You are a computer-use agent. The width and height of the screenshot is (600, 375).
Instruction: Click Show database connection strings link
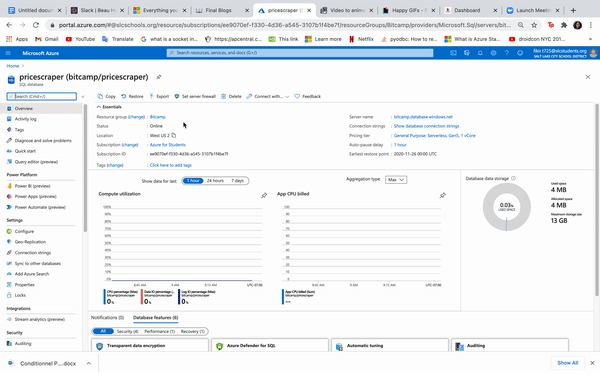point(426,126)
